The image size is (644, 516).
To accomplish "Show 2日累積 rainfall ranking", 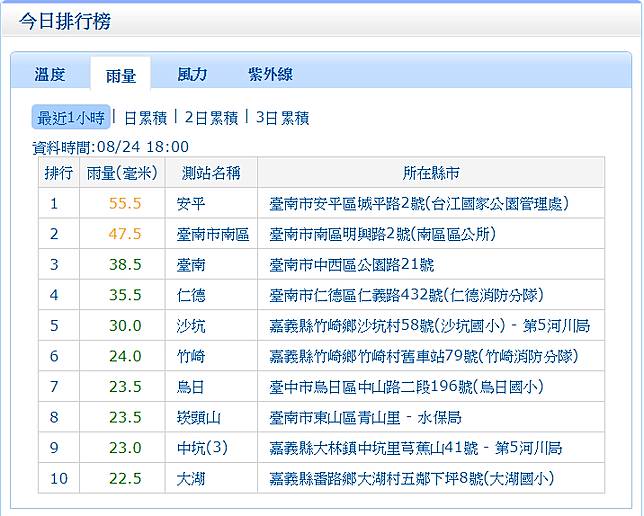I will [211, 118].
